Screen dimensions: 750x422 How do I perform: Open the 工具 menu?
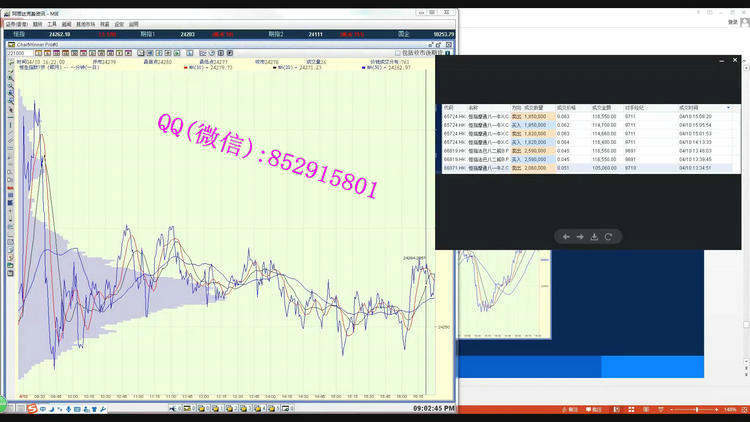(52, 23)
